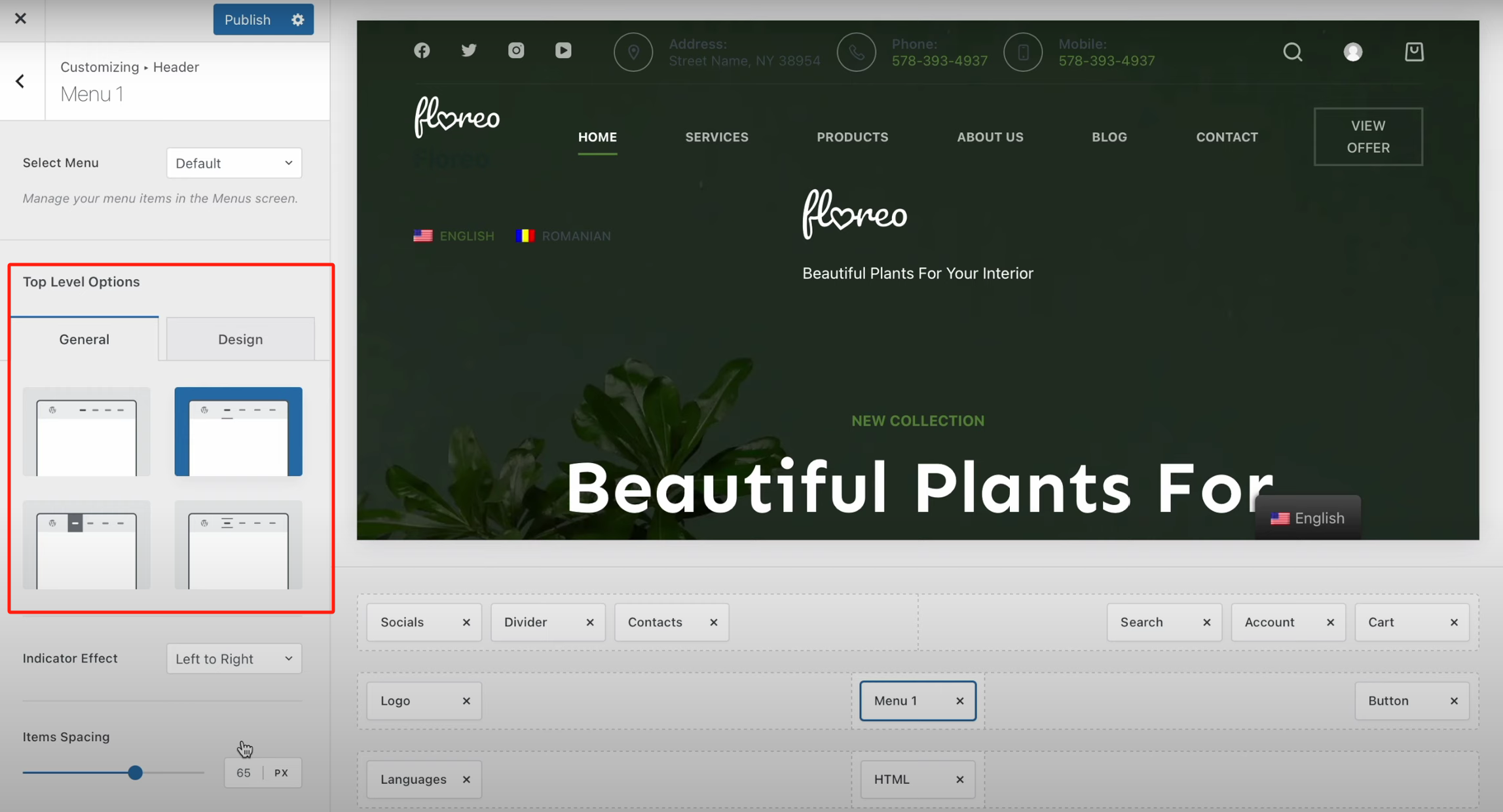
Task: Click the Items Spacing slider handle
Action: (x=135, y=773)
